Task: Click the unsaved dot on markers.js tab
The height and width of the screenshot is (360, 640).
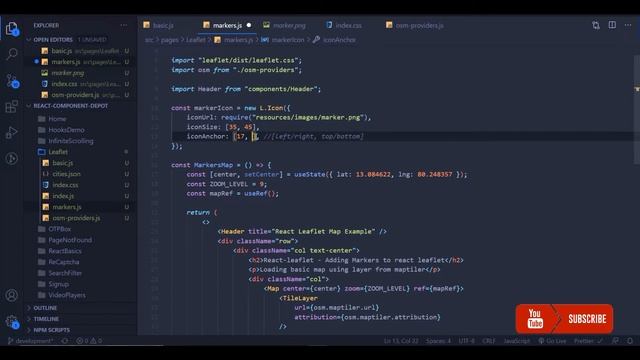Action: 249,25
